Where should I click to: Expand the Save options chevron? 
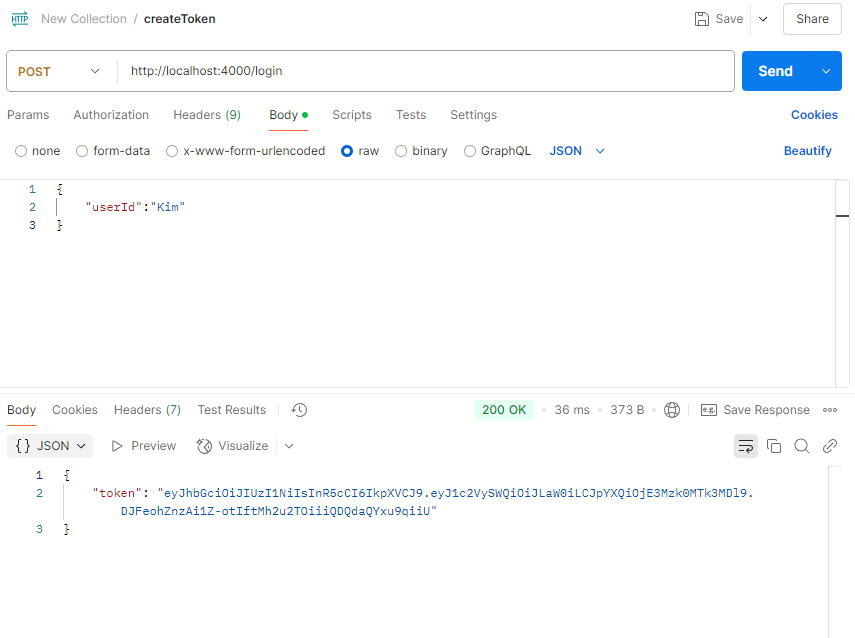[763, 19]
